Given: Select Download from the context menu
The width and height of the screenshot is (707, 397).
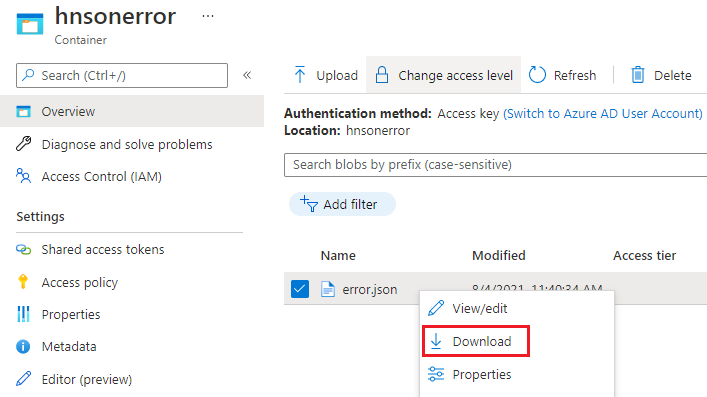Looking at the screenshot, I should tap(476, 342).
